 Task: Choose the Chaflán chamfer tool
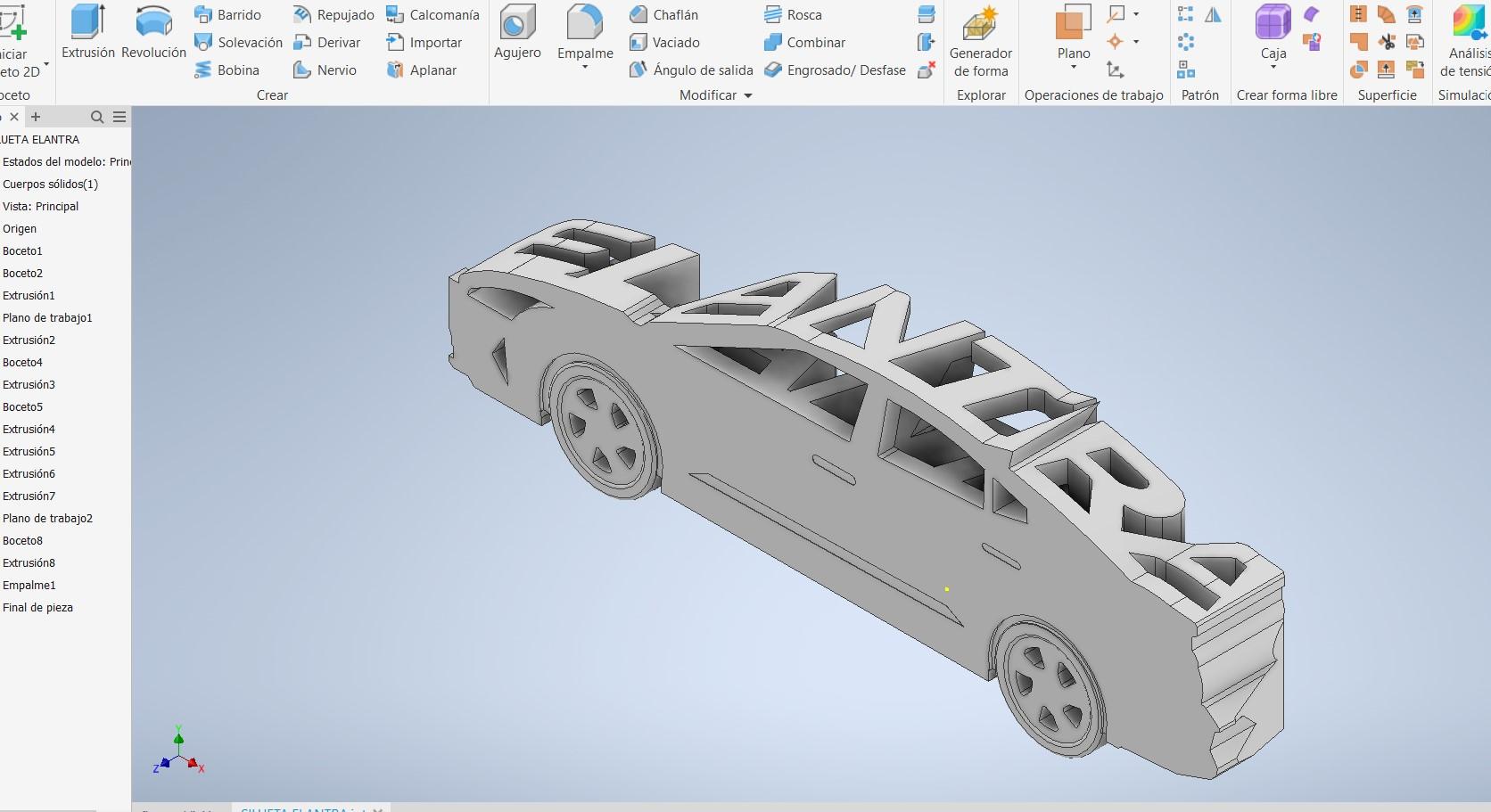coord(663,15)
